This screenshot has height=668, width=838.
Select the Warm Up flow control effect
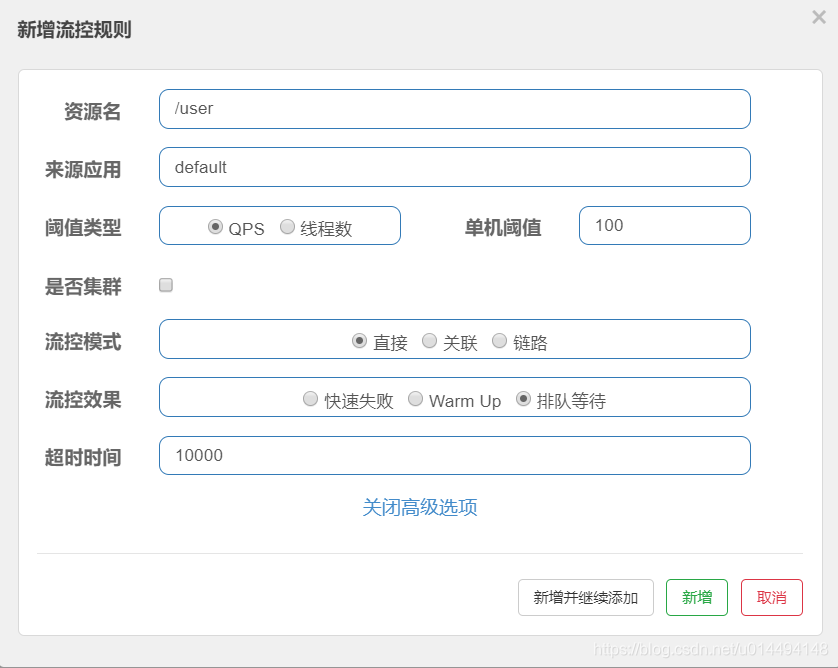click(415, 398)
